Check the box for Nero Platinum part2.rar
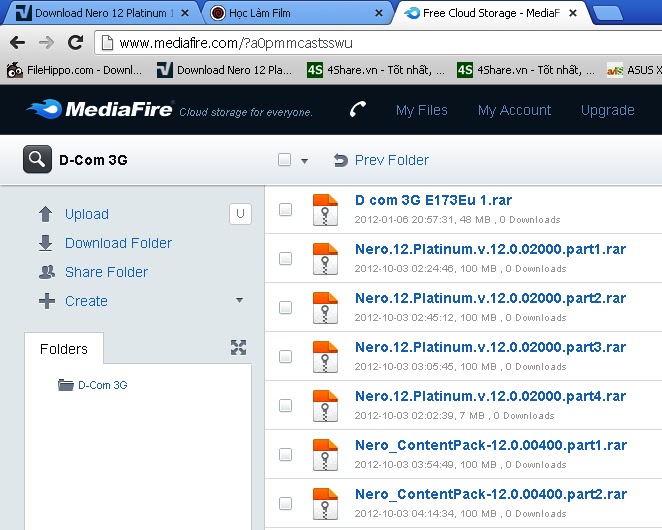 pyautogui.click(x=285, y=307)
